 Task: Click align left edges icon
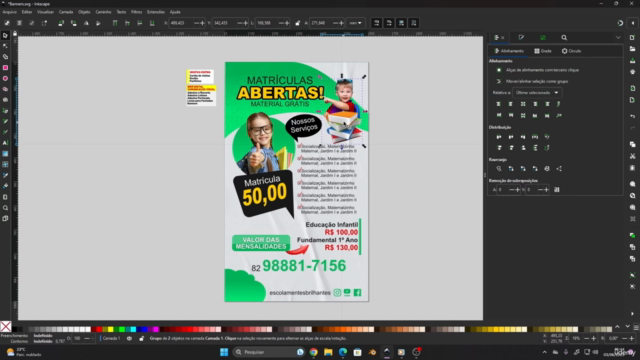[x=510, y=104]
